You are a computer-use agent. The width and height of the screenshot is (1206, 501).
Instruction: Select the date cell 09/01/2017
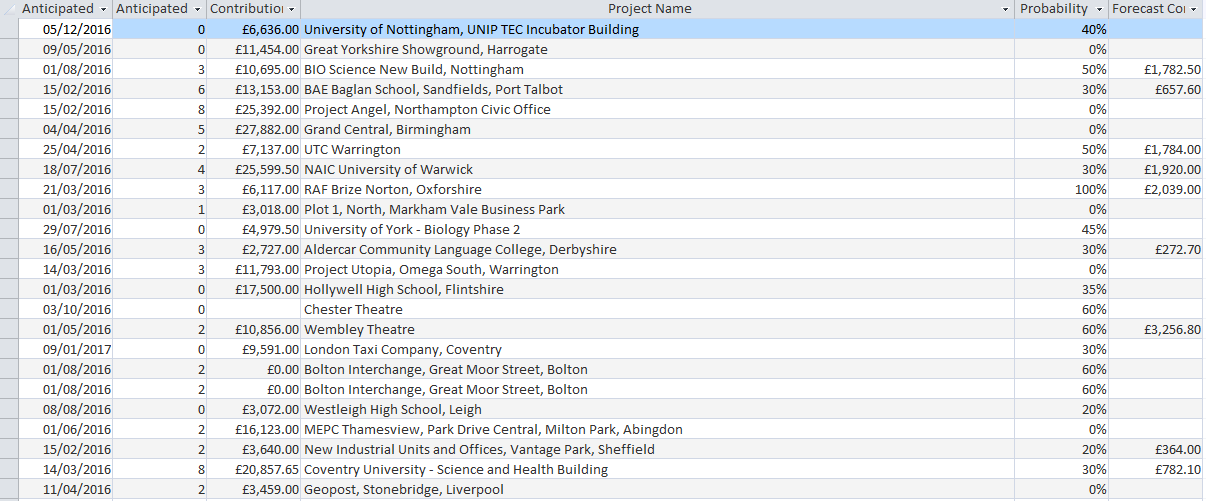[x=66, y=349]
